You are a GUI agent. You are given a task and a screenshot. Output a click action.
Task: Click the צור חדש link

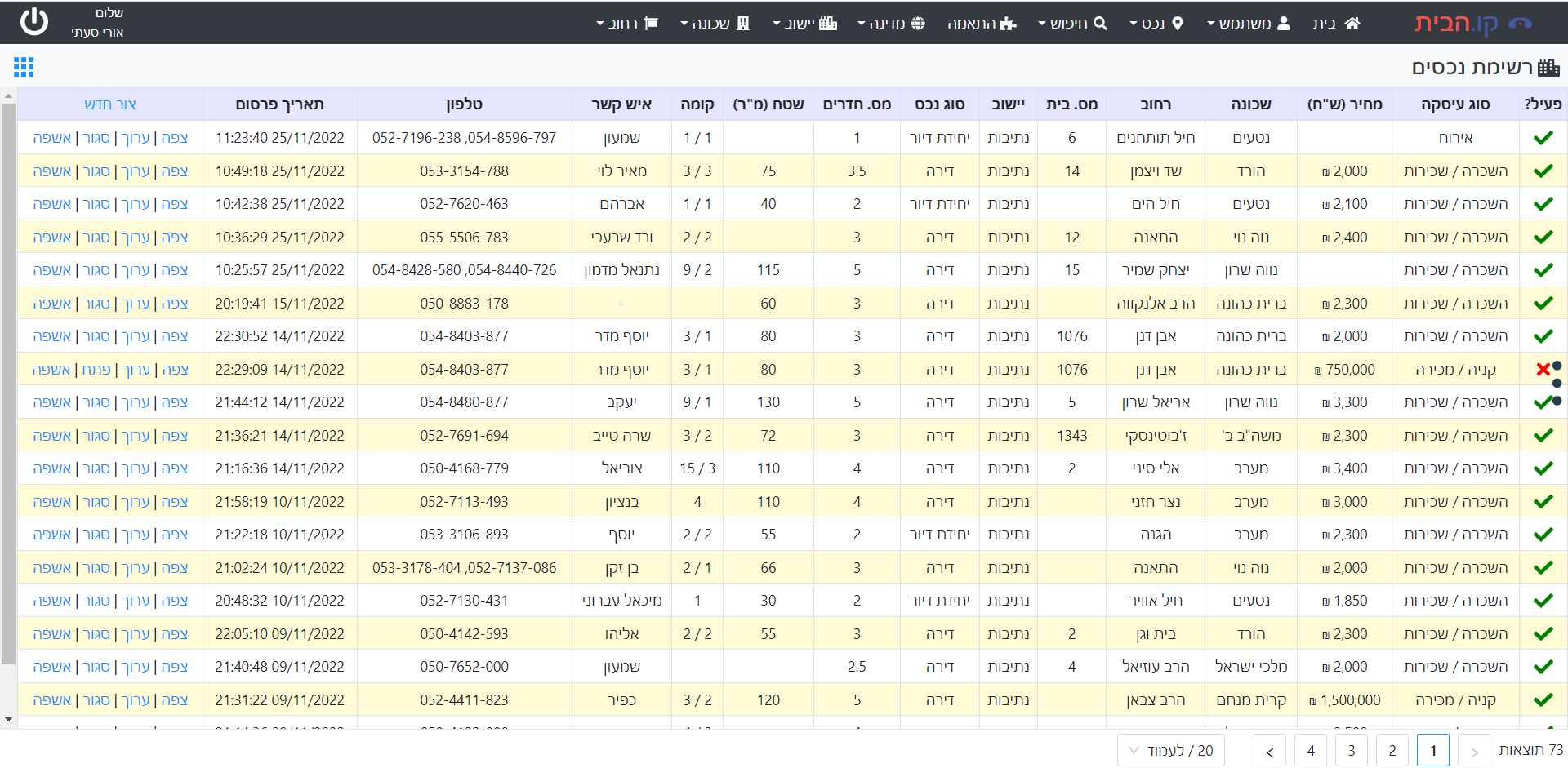(x=110, y=104)
